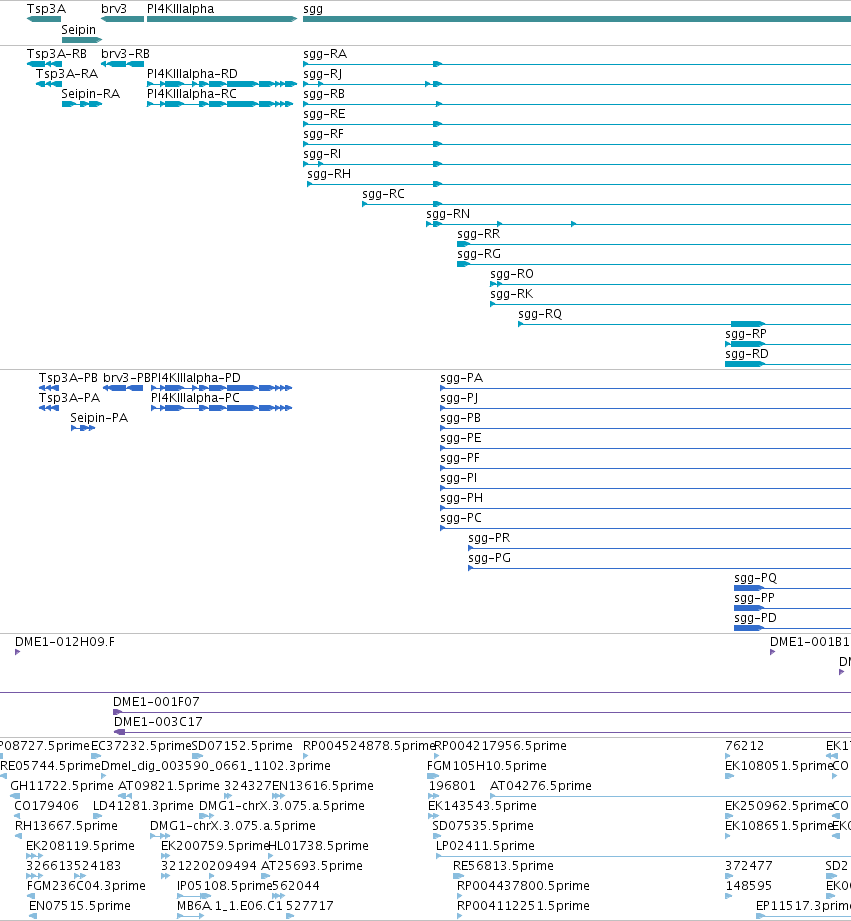This screenshot has width=851, height=921.
Task: Select protein sgg-PR
Action: coord(489,537)
